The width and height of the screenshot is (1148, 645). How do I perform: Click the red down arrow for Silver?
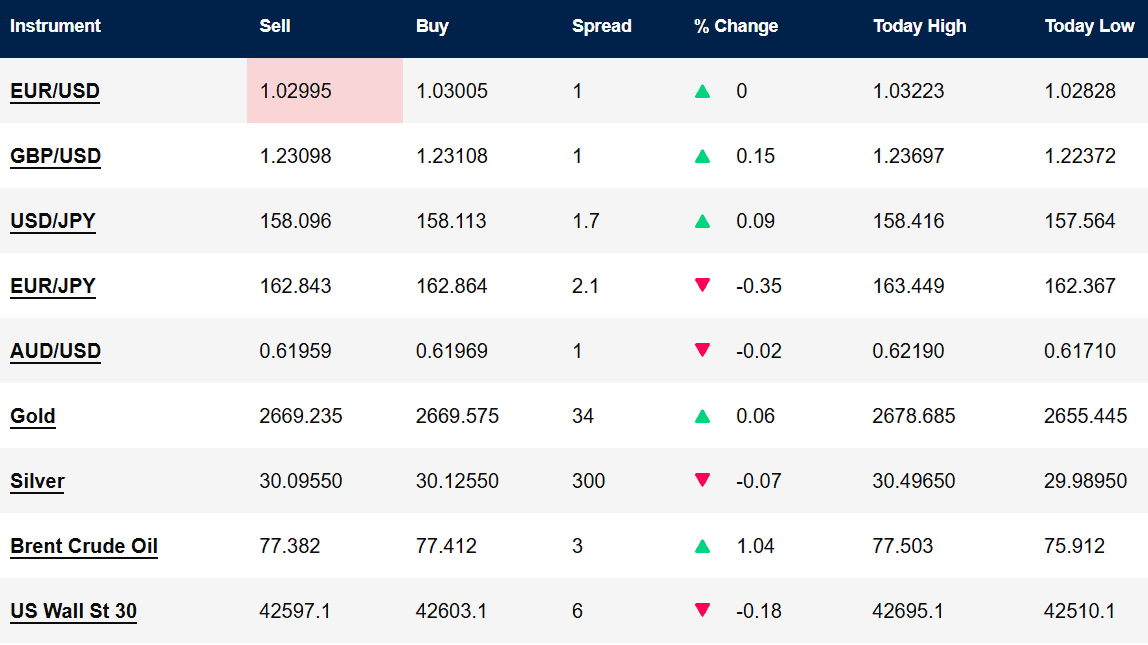coord(702,480)
